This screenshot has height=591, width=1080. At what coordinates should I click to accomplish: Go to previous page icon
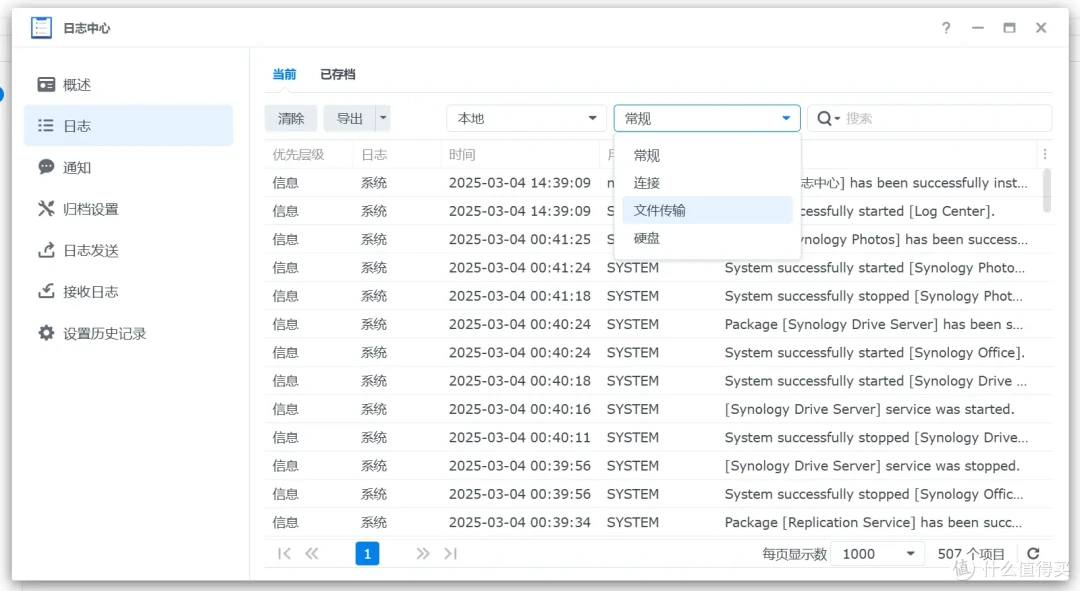(312, 554)
